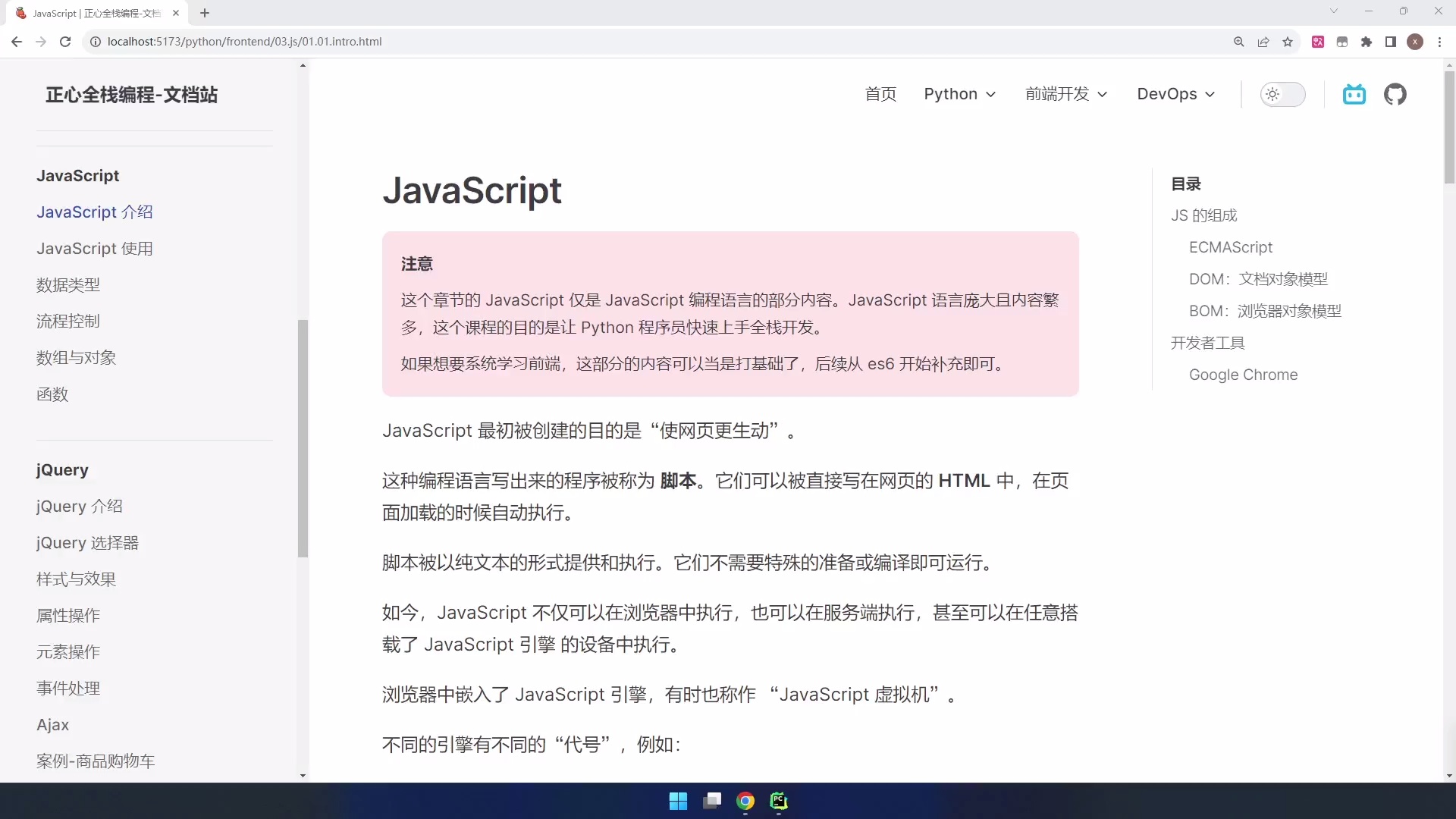Jump to ECMAScript in the outline
1456x819 pixels.
tap(1230, 247)
